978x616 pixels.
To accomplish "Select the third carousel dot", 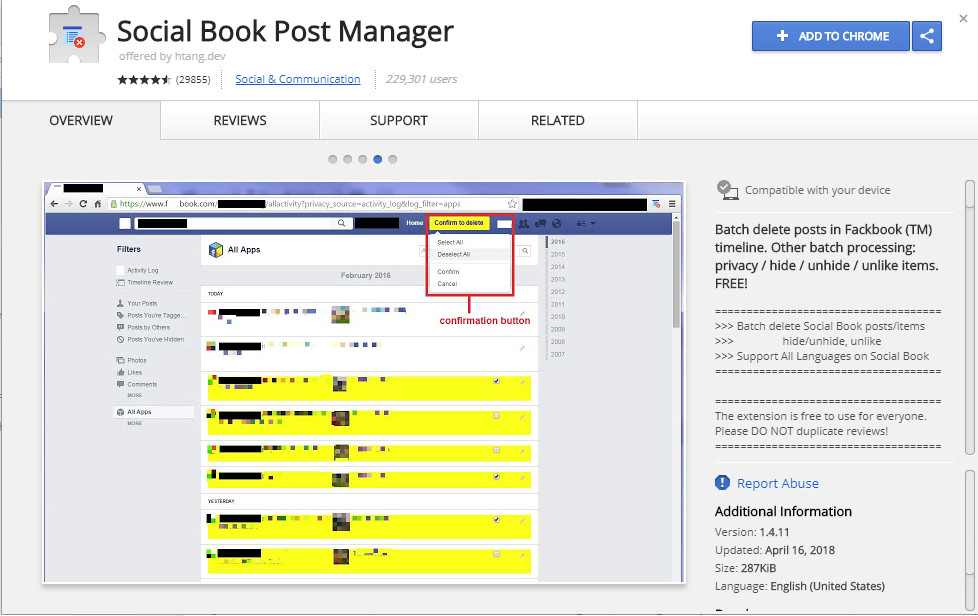I will tap(362, 160).
